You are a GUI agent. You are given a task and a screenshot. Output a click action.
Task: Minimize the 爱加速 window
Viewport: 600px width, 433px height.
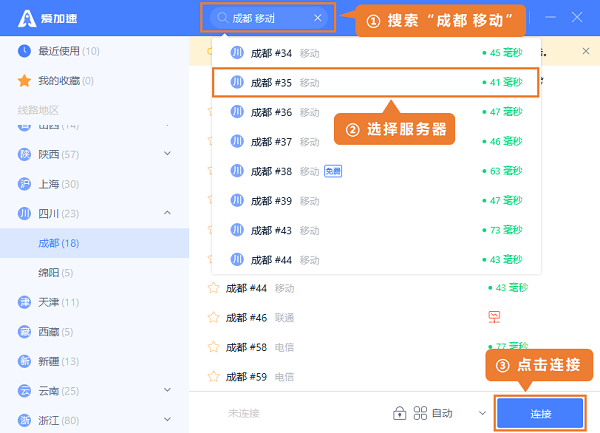tap(550, 17)
